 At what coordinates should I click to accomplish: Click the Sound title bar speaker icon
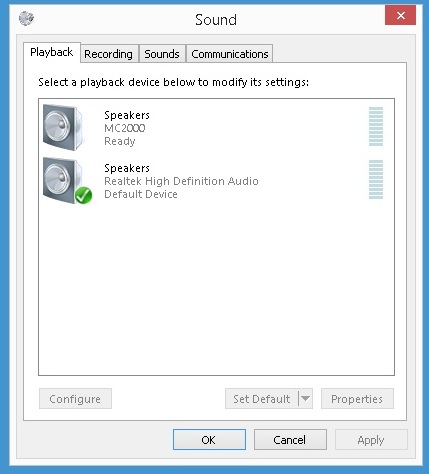pos(26,18)
